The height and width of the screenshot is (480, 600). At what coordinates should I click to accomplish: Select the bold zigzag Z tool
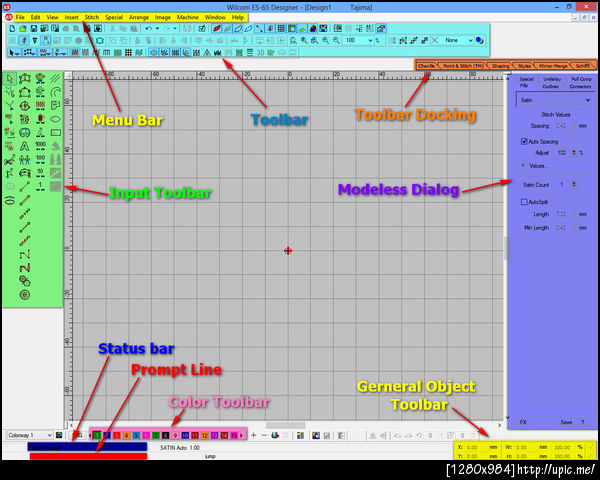tap(25, 268)
